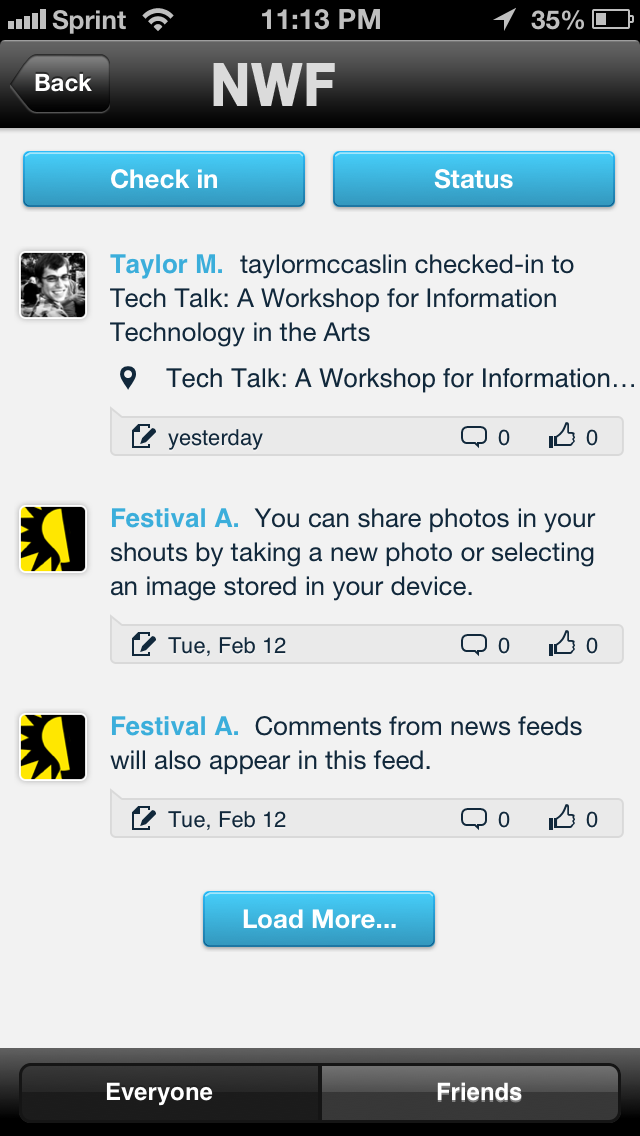Open the Festival A. name link on the photo-sharing post
This screenshot has height=1136, width=640.
(x=175, y=519)
